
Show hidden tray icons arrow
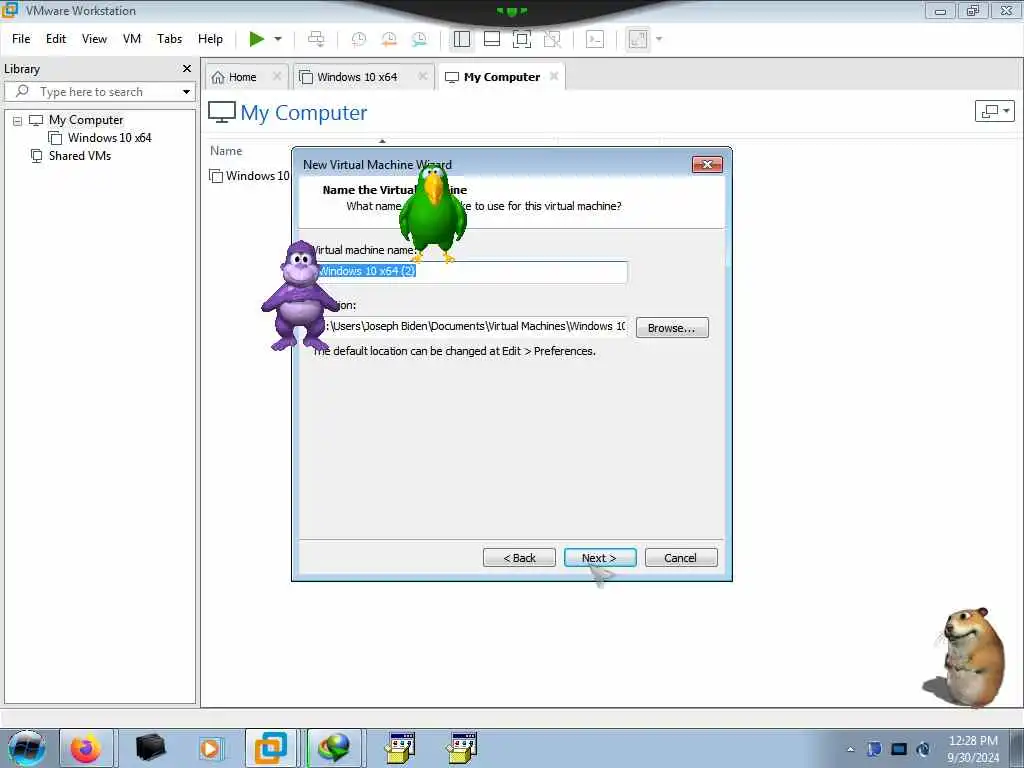click(x=850, y=749)
